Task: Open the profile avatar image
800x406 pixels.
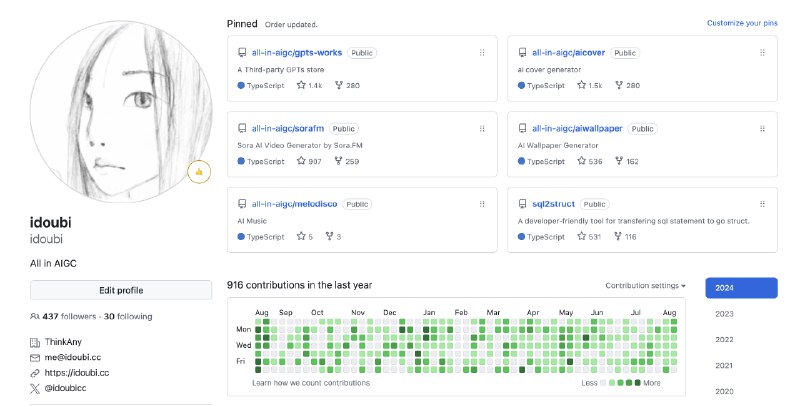Action: pyautogui.click(x=121, y=112)
